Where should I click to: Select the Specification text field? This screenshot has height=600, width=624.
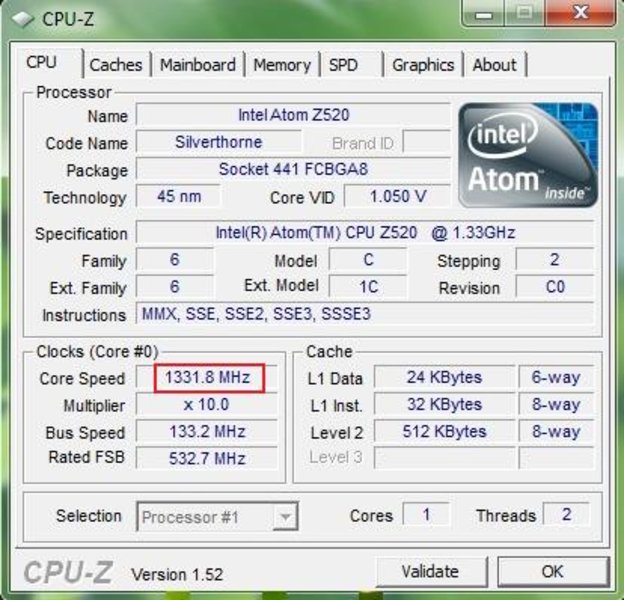(365, 232)
